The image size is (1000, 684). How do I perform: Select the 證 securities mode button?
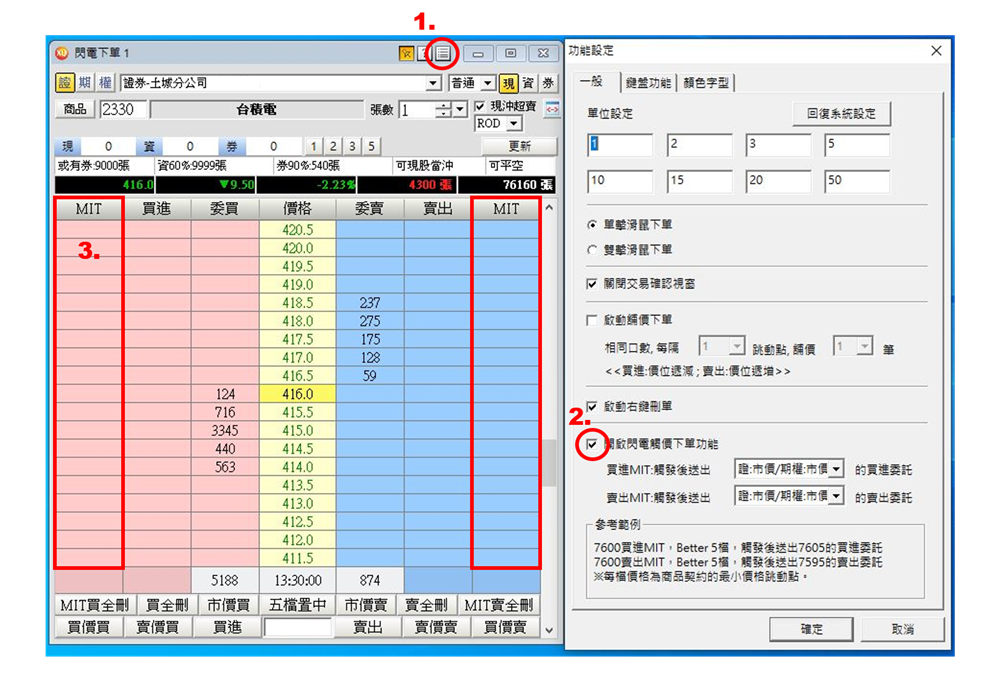click(x=65, y=83)
